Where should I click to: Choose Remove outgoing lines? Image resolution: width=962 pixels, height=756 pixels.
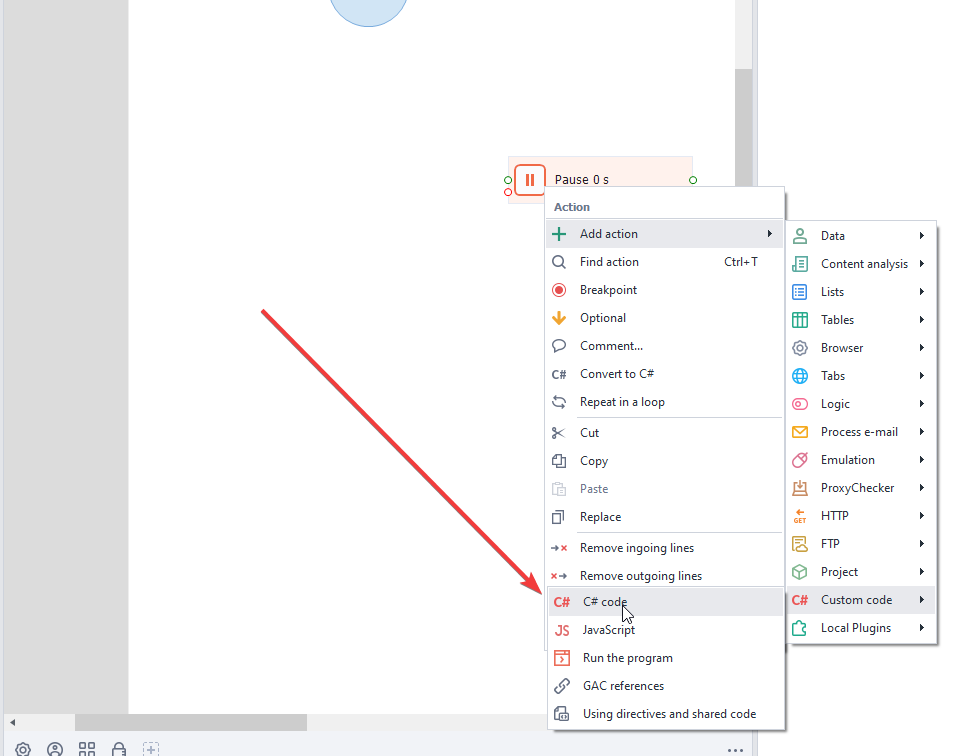(664, 576)
